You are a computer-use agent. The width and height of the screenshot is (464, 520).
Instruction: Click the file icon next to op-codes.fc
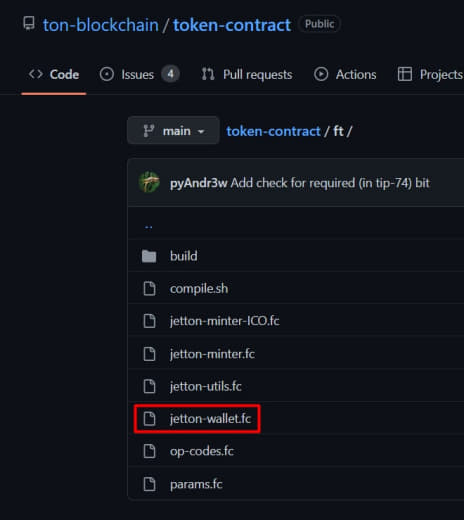click(x=149, y=451)
